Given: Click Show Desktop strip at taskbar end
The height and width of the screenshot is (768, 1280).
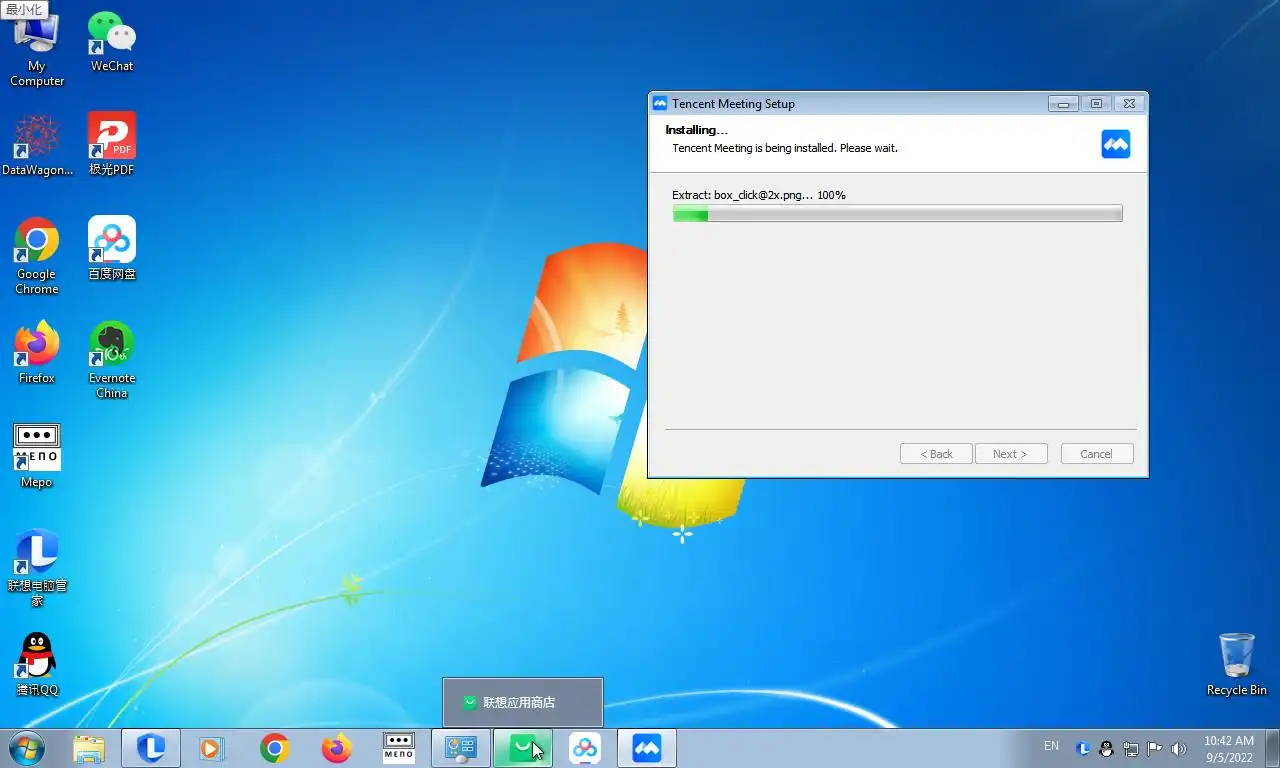Looking at the screenshot, I should (x=1273, y=748).
